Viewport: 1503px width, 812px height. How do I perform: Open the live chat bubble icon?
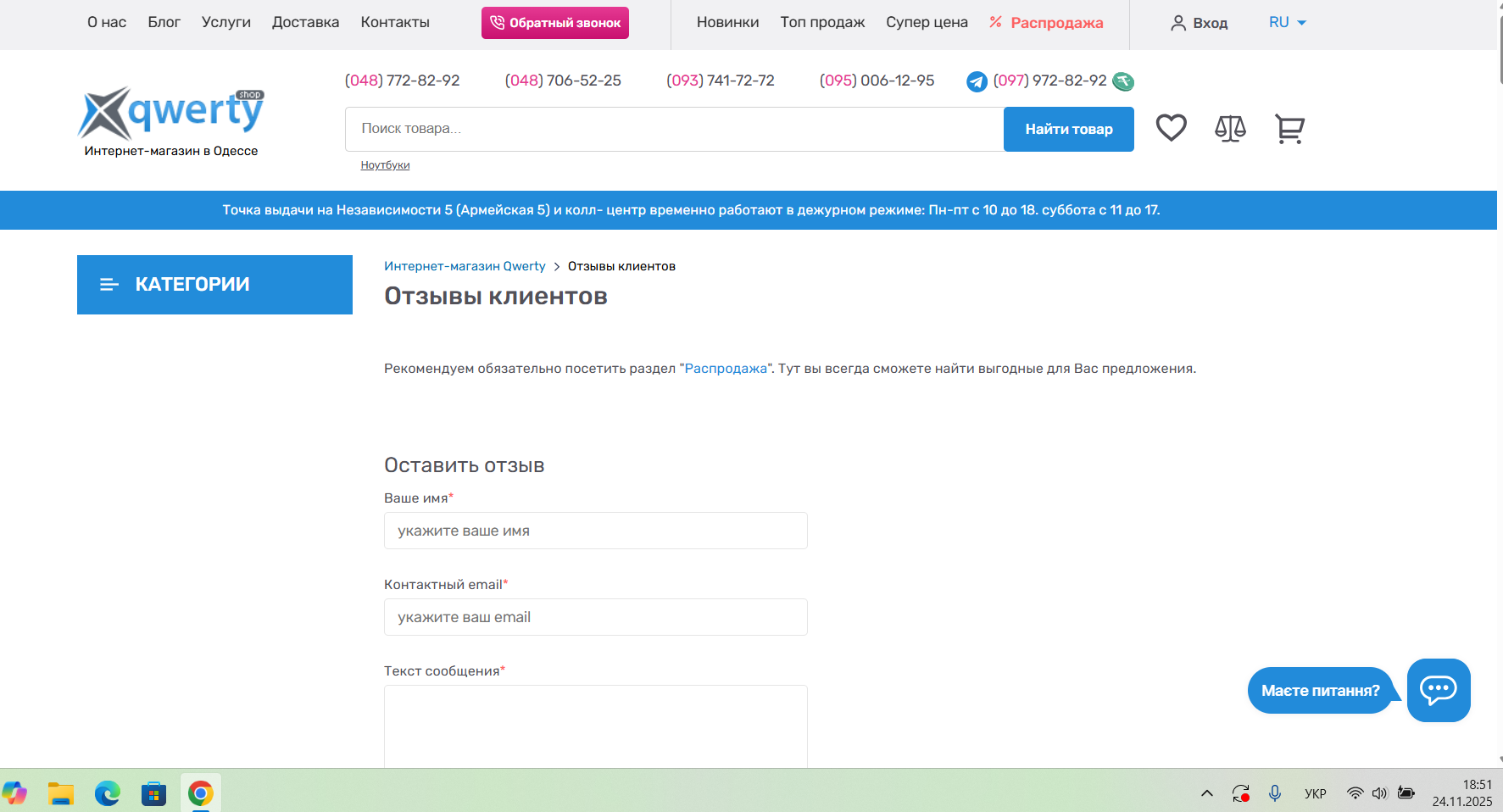pyautogui.click(x=1438, y=690)
